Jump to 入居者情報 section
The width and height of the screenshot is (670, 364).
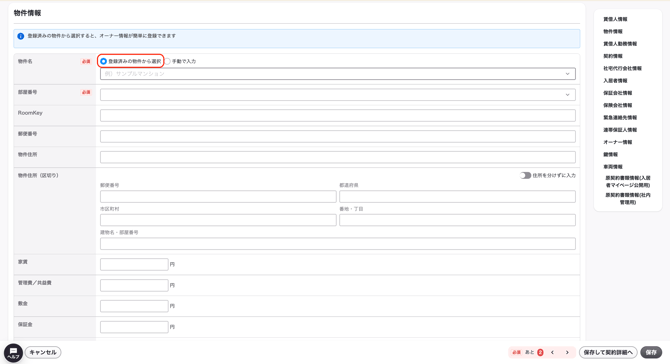pyautogui.click(x=615, y=81)
